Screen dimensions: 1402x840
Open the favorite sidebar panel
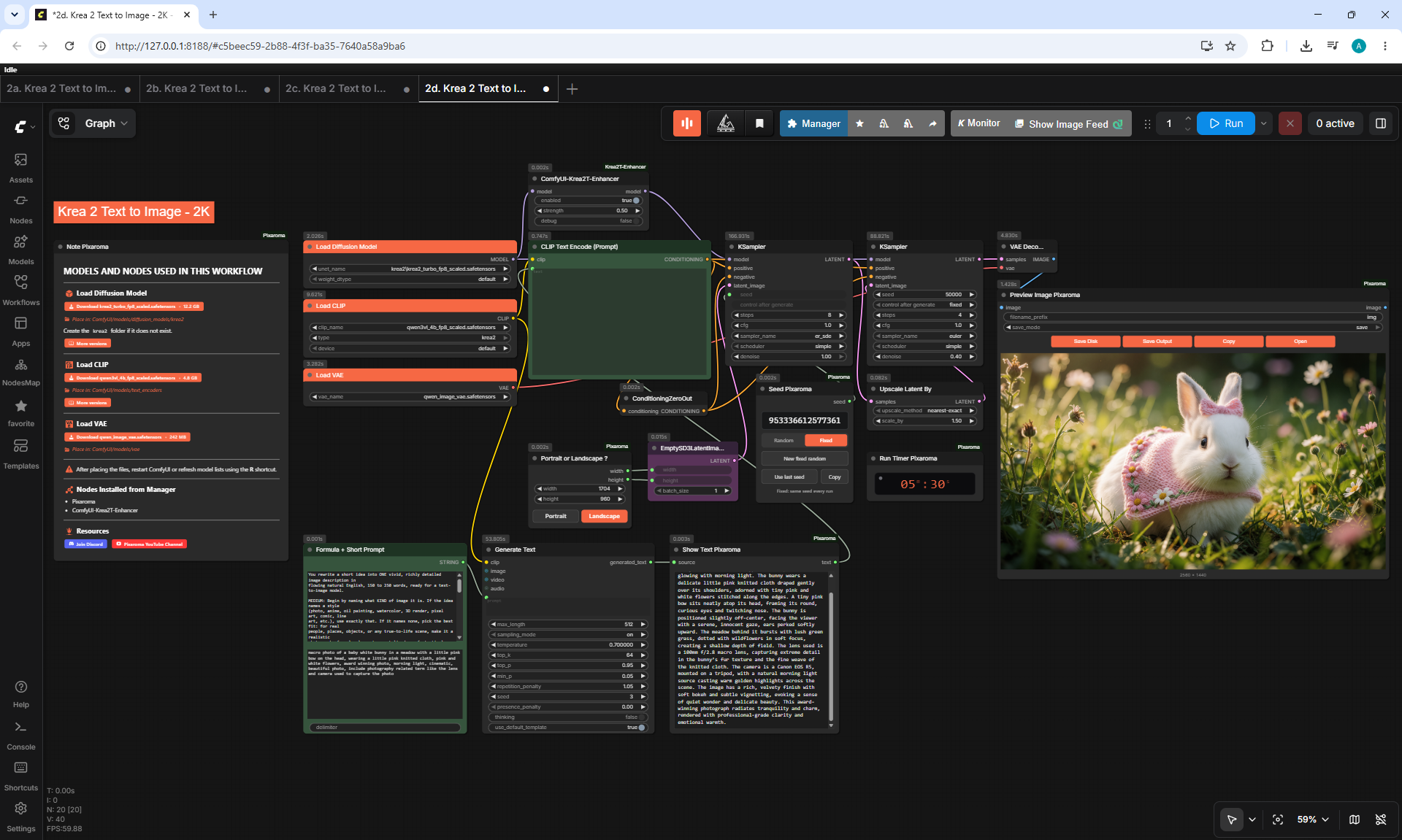21,413
